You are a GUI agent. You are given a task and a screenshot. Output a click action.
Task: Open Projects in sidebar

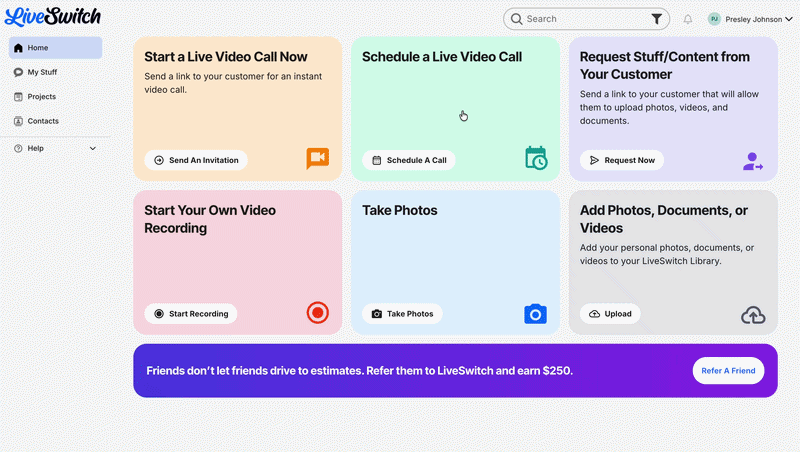[55, 97]
